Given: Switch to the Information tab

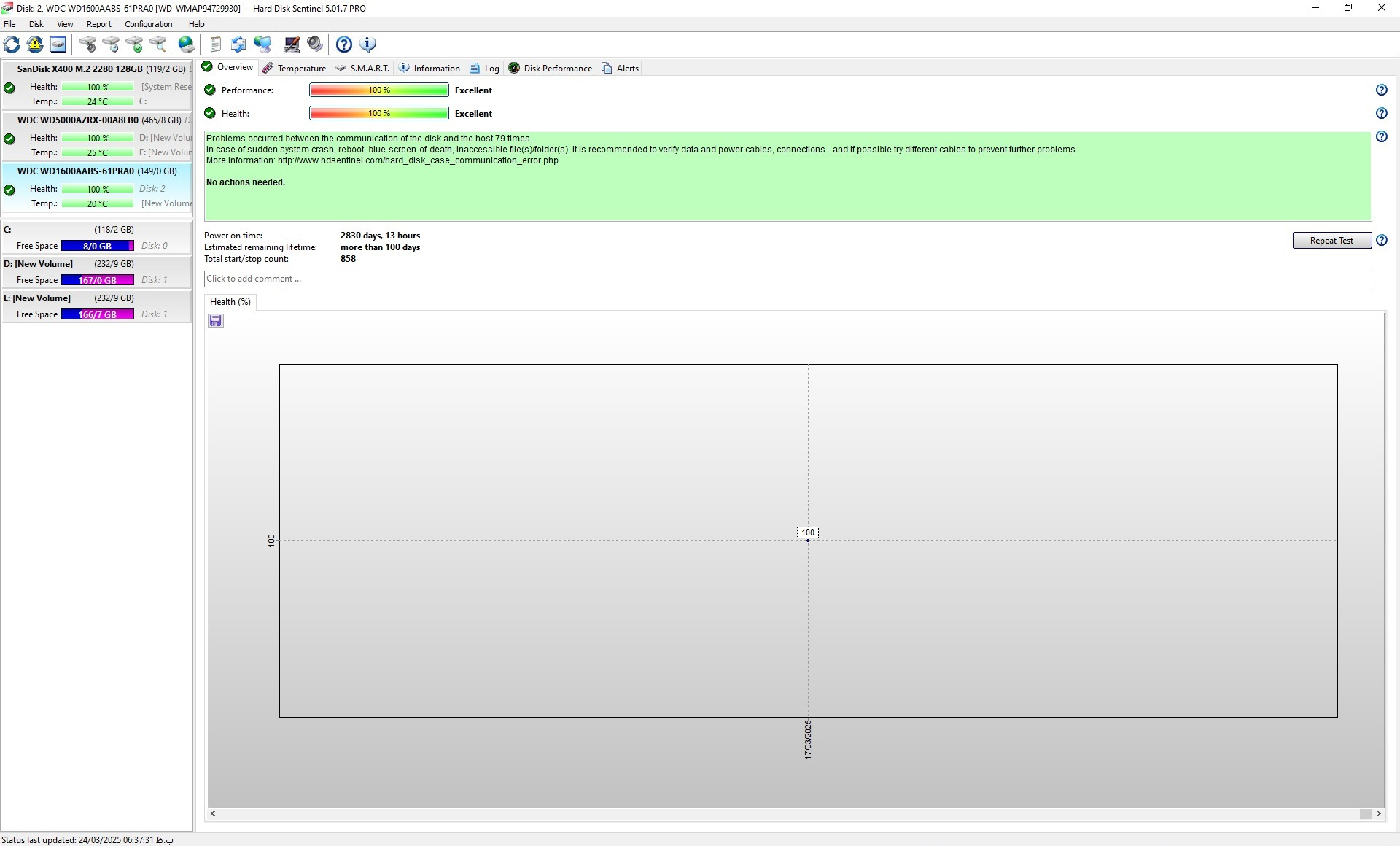Looking at the screenshot, I should click(x=429, y=68).
